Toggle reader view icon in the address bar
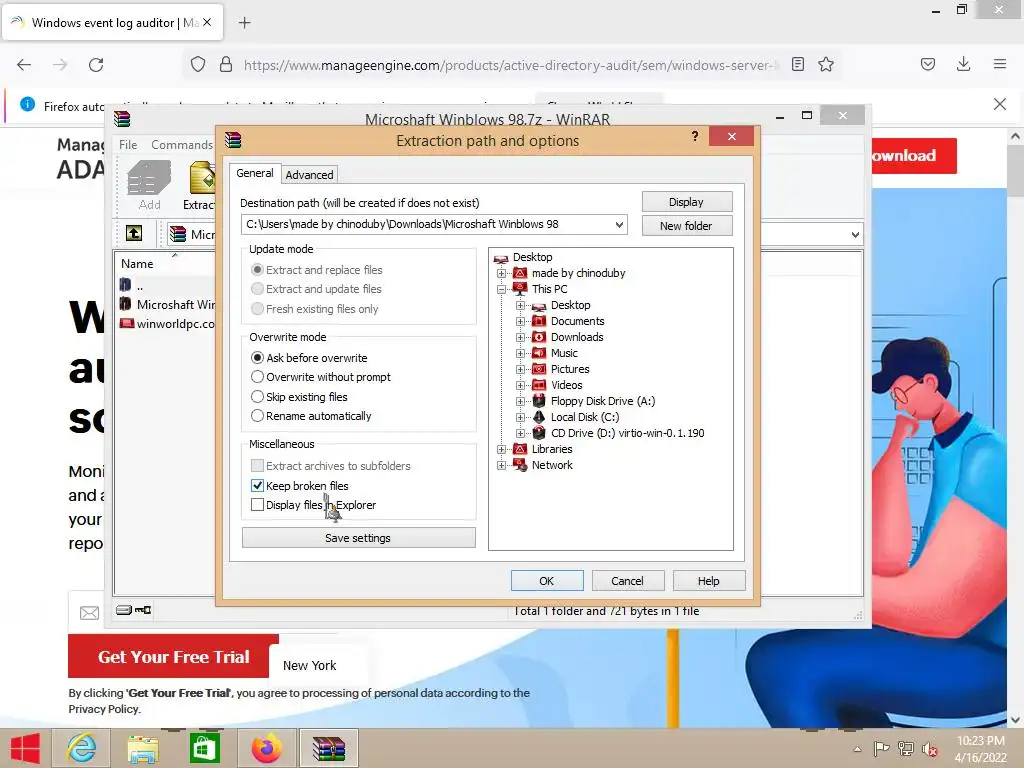 click(797, 64)
